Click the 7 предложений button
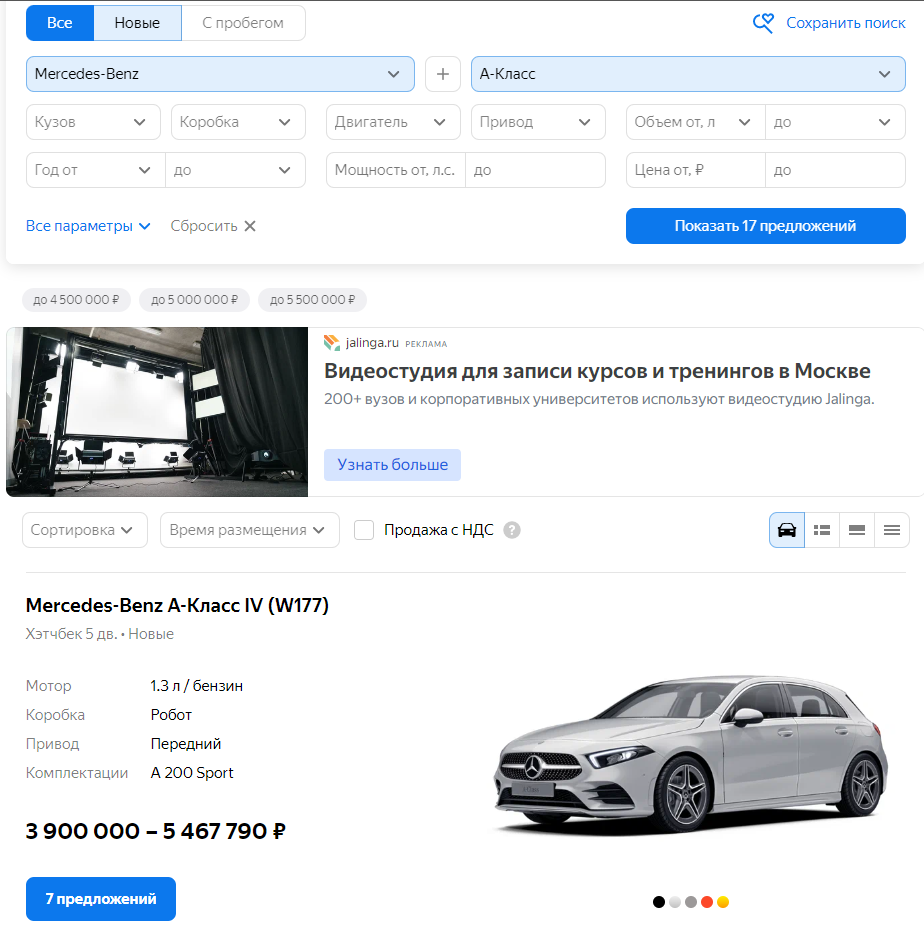The image size is (924, 928). coord(101,899)
